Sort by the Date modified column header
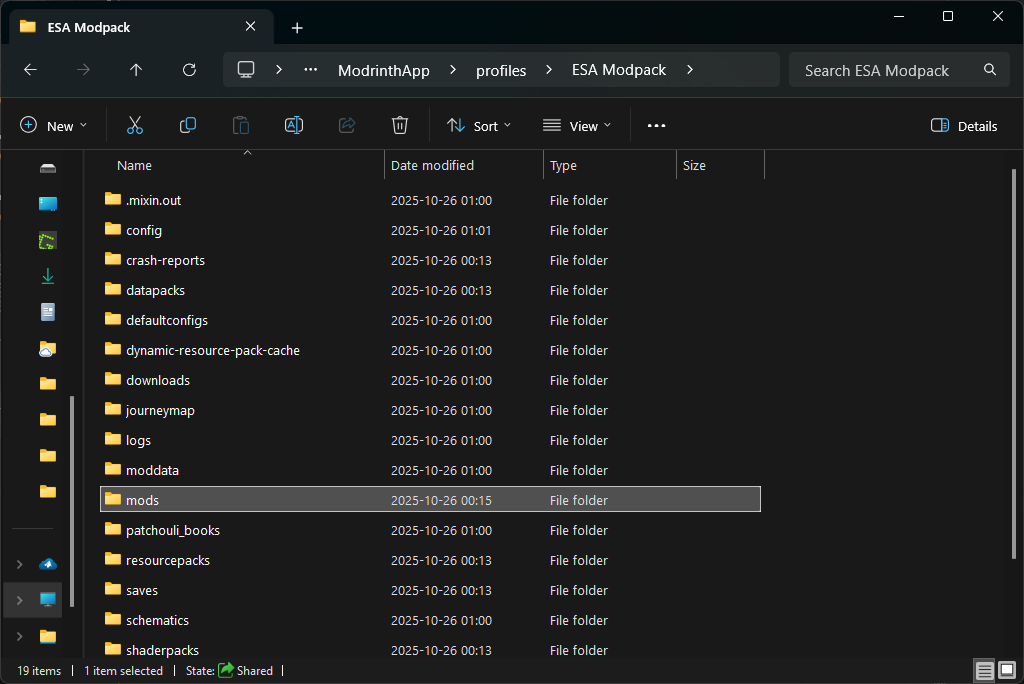 pyautogui.click(x=432, y=165)
